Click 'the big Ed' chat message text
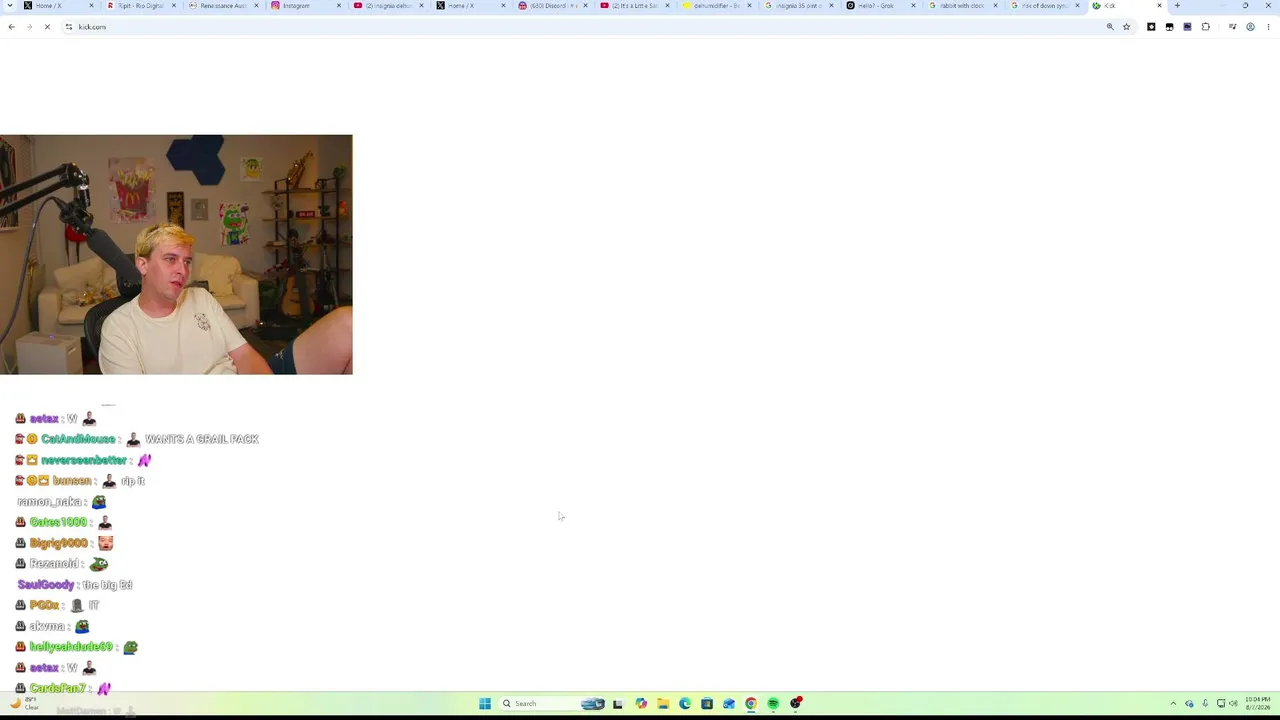This screenshot has width=1280, height=720. 107,585
